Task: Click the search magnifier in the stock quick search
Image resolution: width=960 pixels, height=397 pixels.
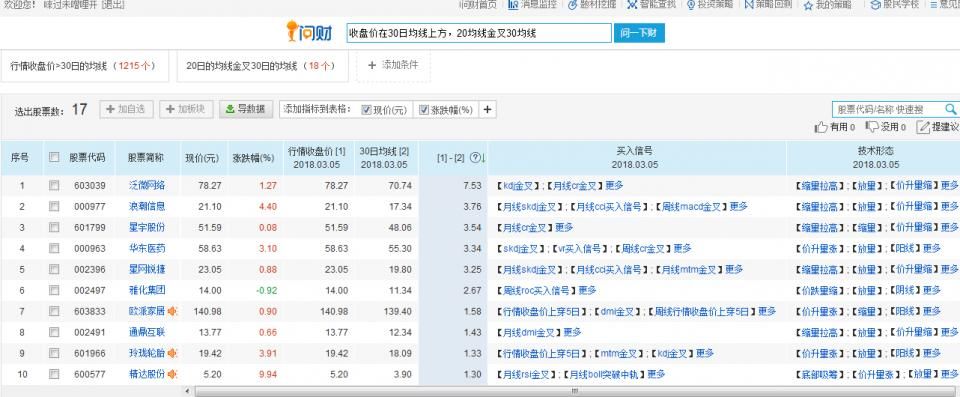Action: click(950, 109)
